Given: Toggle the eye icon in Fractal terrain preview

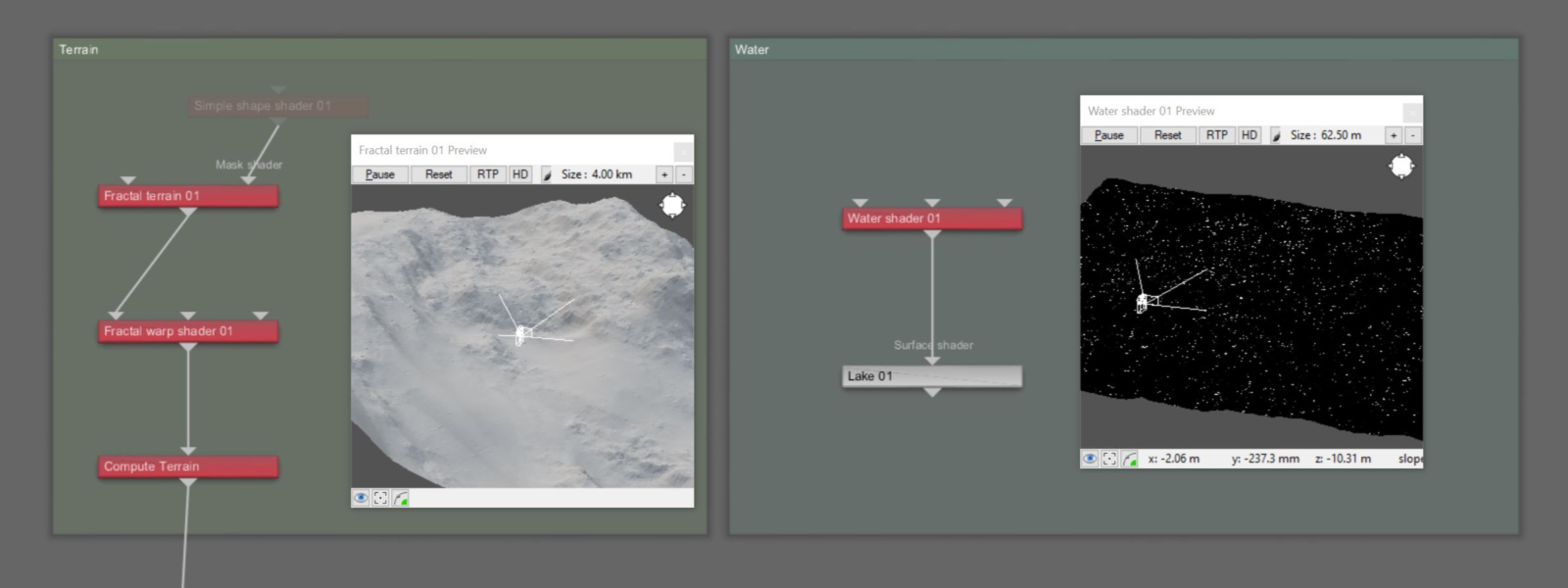Looking at the screenshot, I should pyautogui.click(x=361, y=498).
